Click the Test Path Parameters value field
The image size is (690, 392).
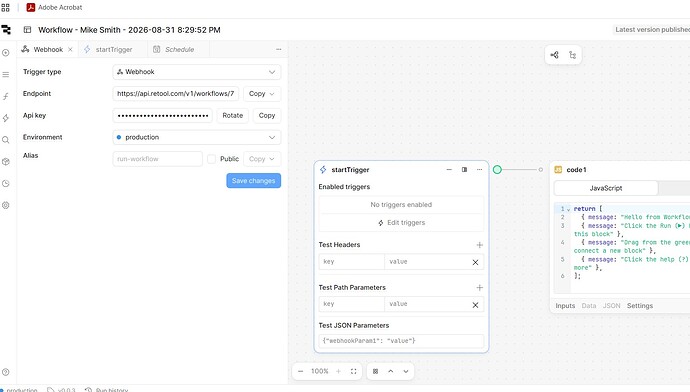pyautogui.click(x=425, y=304)
